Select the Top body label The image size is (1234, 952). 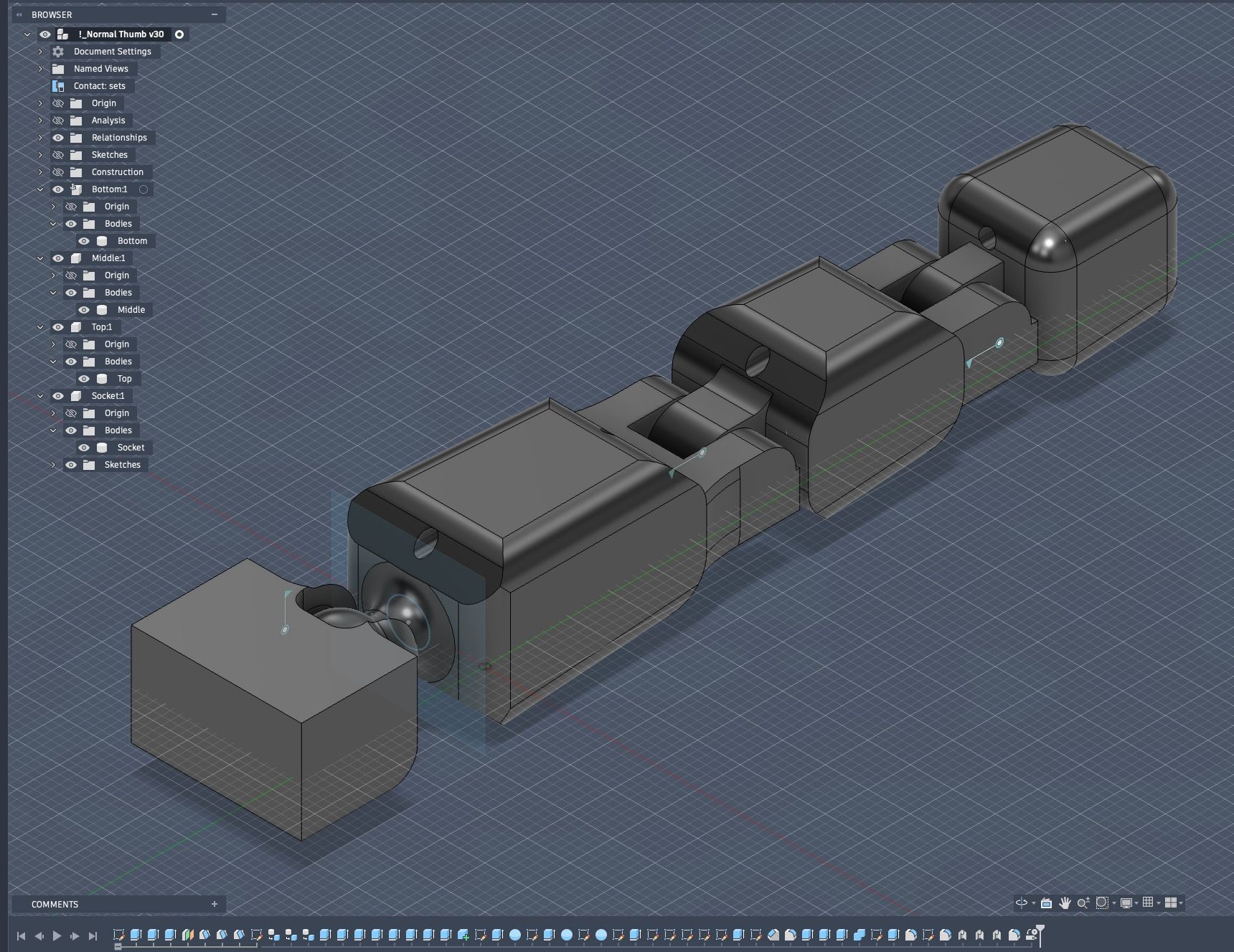pos(125,379)
